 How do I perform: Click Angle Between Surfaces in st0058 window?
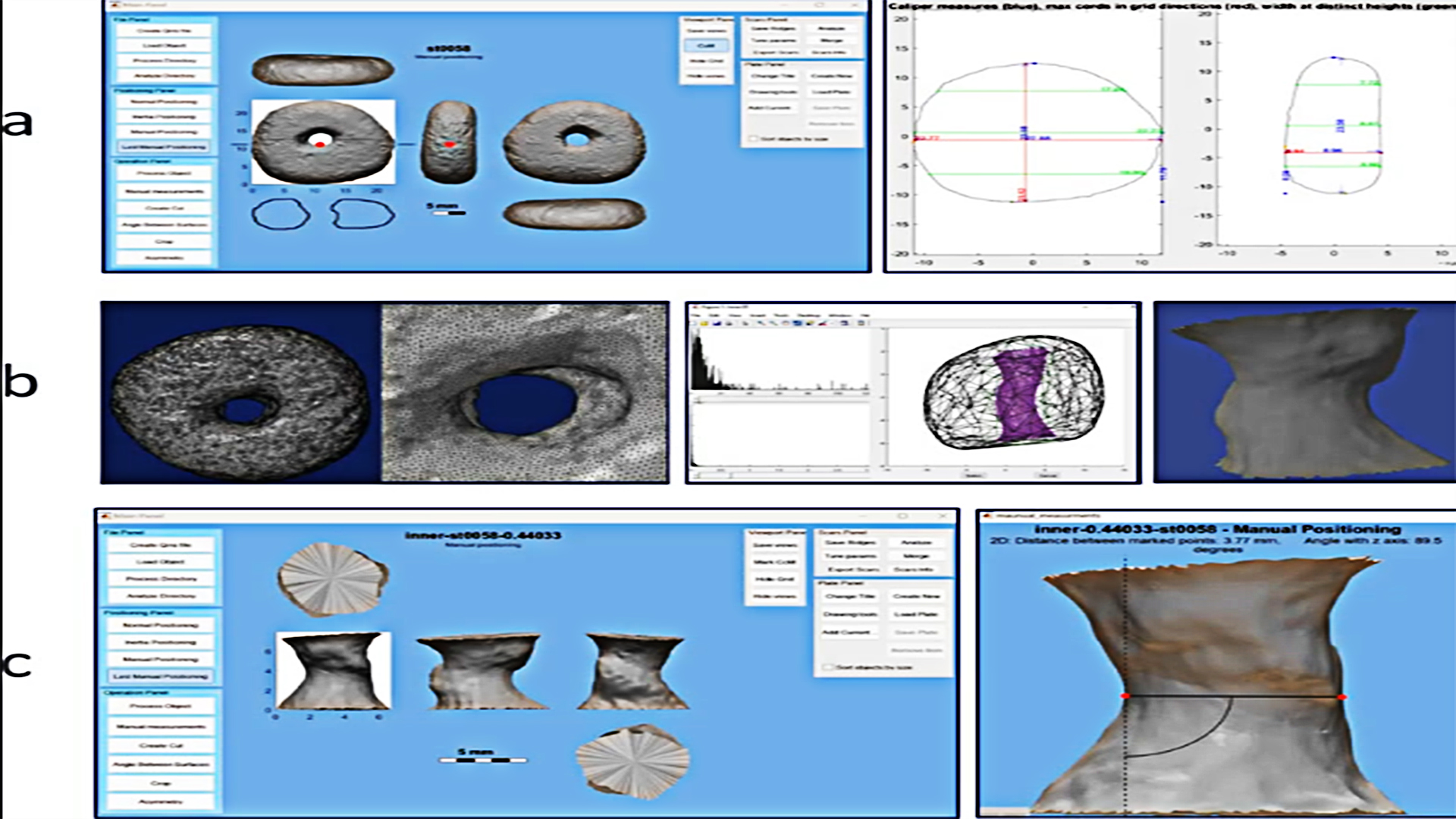[x=164, y=224]
